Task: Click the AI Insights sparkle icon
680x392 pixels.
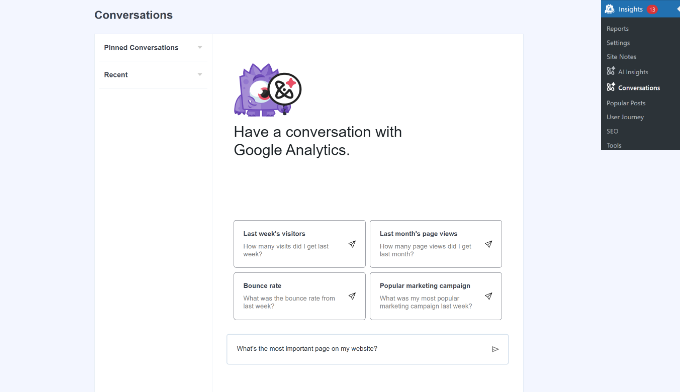Action: click(x=611, y=71)
